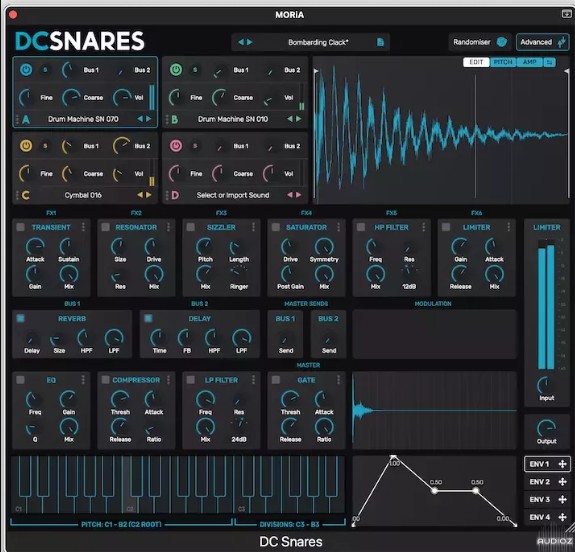The image size is (575, 552).
Task: Enable the Resonator effect checkbox
Action: (106, 227)
